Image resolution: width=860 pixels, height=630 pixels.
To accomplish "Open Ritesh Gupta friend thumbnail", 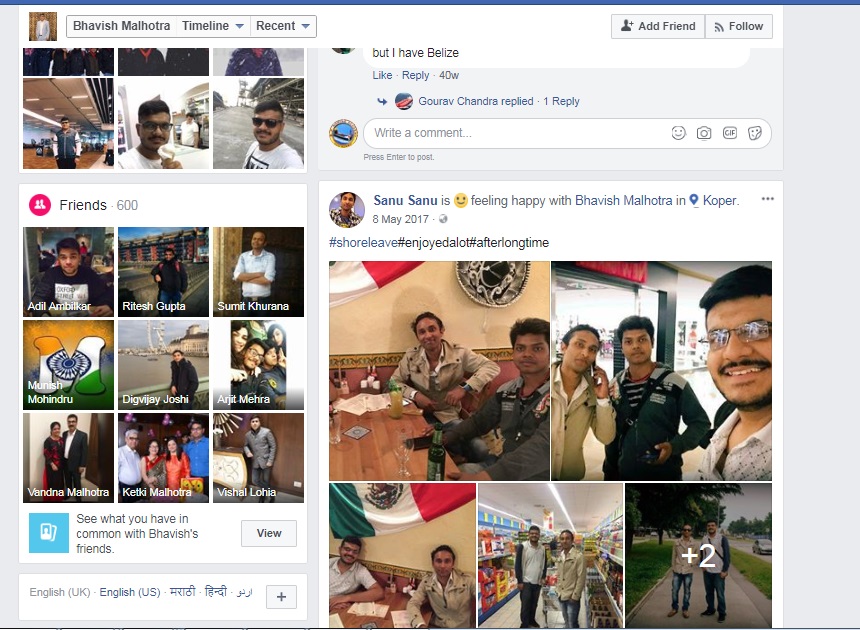I will [163, 272].
